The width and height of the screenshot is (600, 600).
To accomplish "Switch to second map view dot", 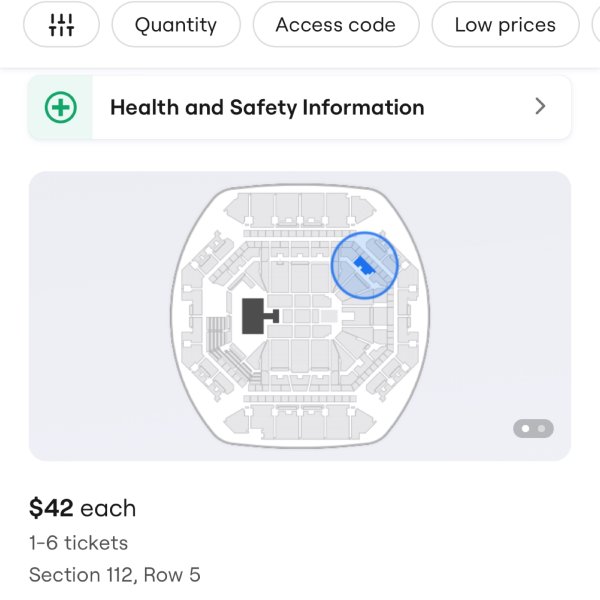I will click(541, 429).
